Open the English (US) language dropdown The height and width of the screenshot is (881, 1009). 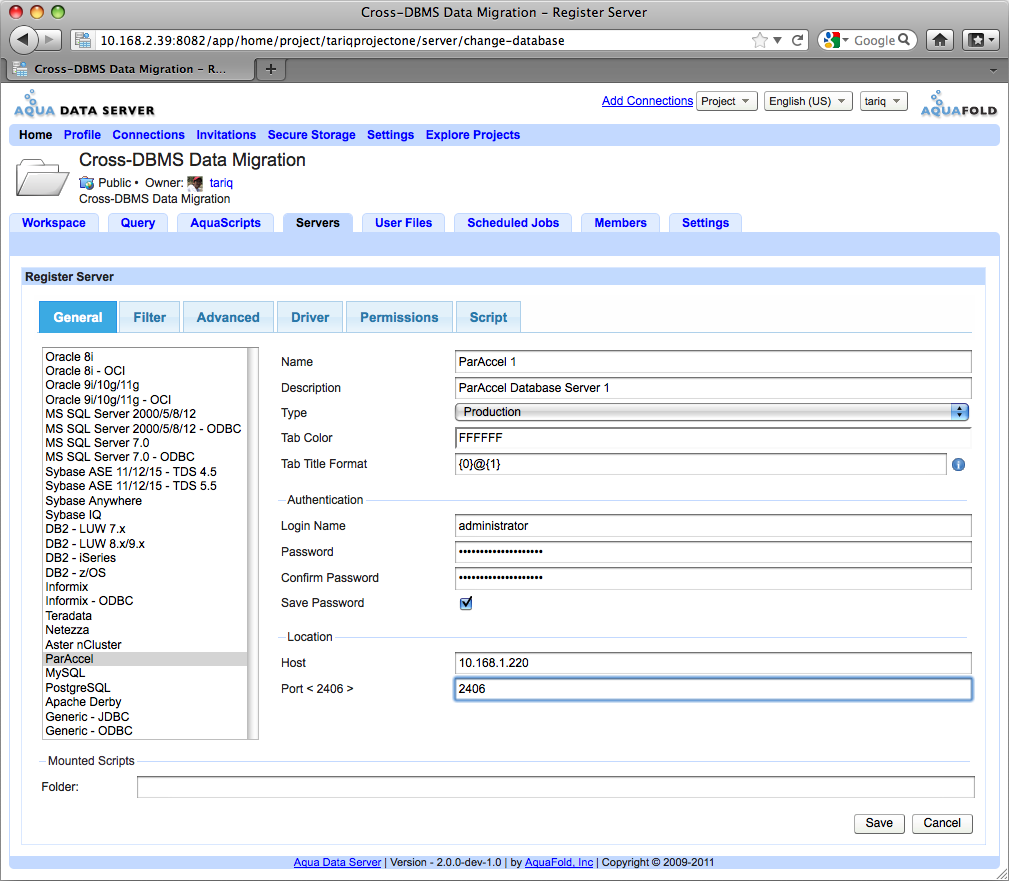808,101
